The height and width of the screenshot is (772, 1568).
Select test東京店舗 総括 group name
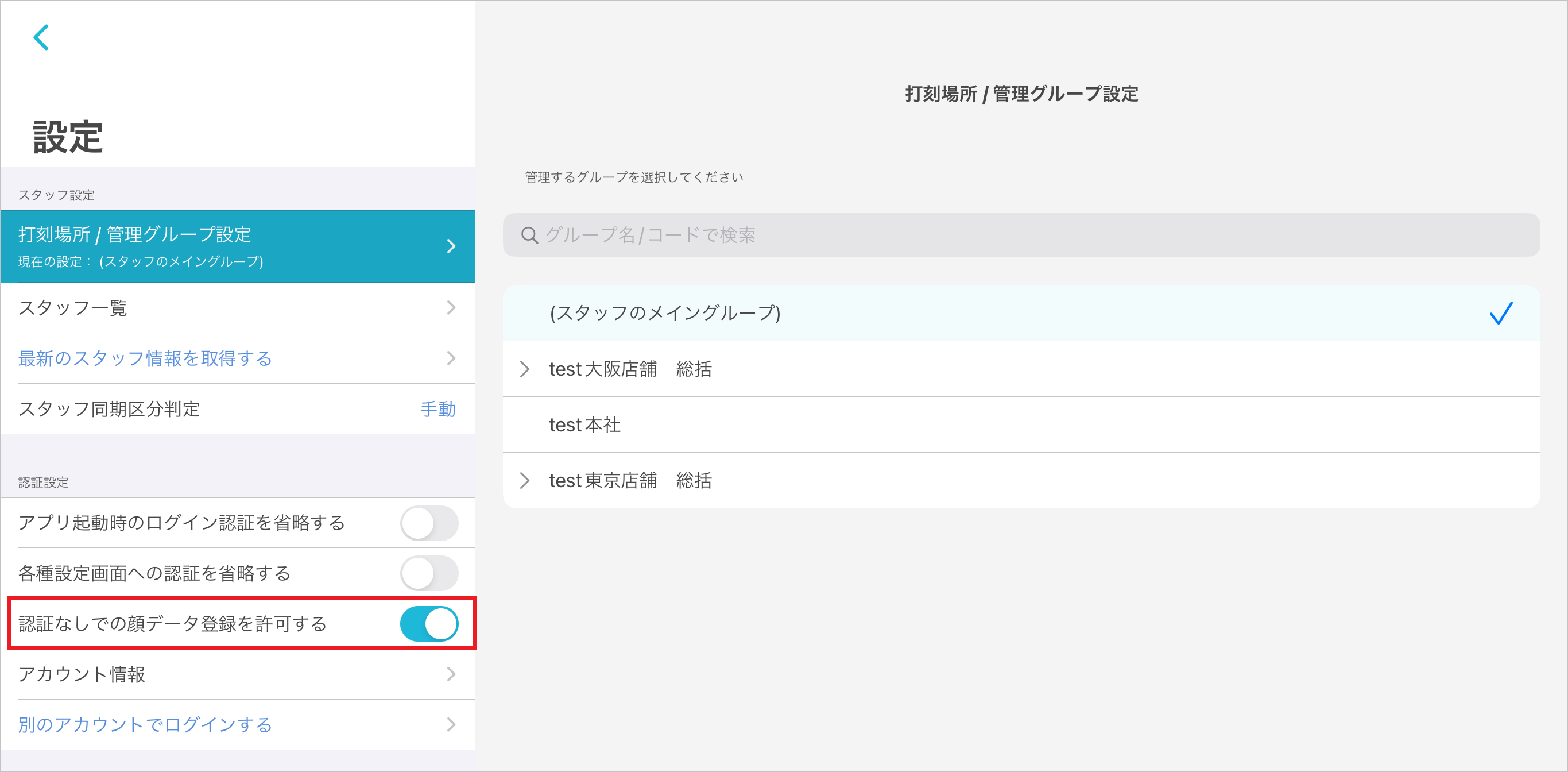[630, 480]
